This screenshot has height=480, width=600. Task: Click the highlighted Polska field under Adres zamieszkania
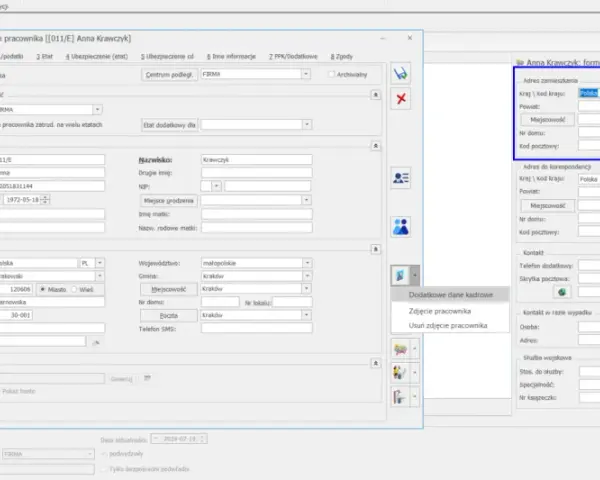pos(589,93)
